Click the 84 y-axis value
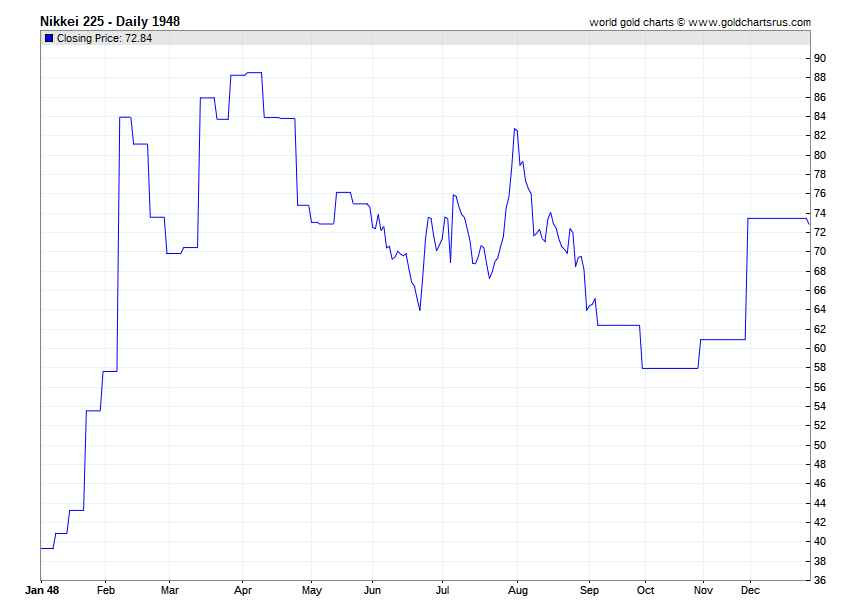 coord(820,116)
